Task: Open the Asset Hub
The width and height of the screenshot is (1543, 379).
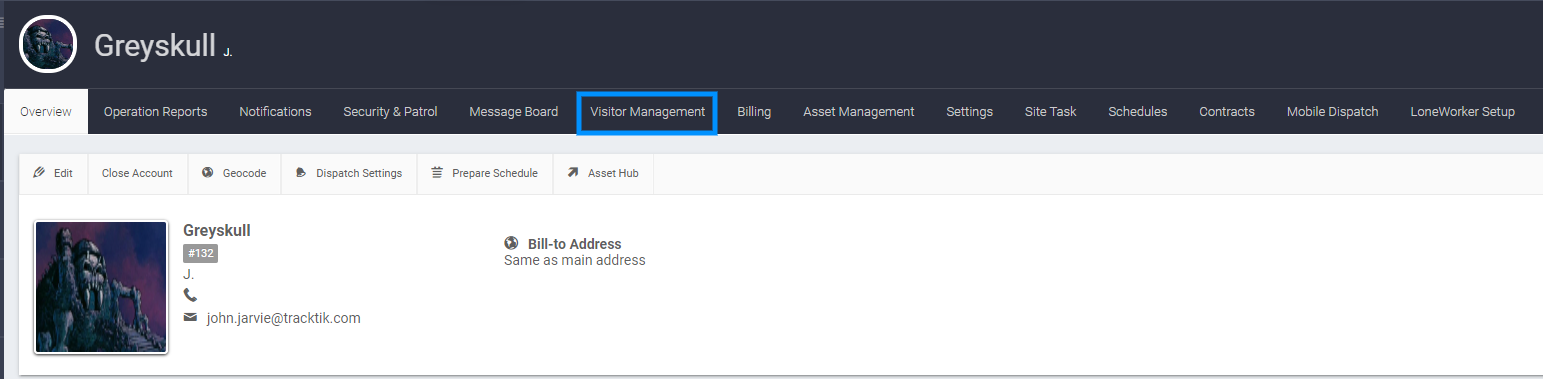Action: [602, 173]
